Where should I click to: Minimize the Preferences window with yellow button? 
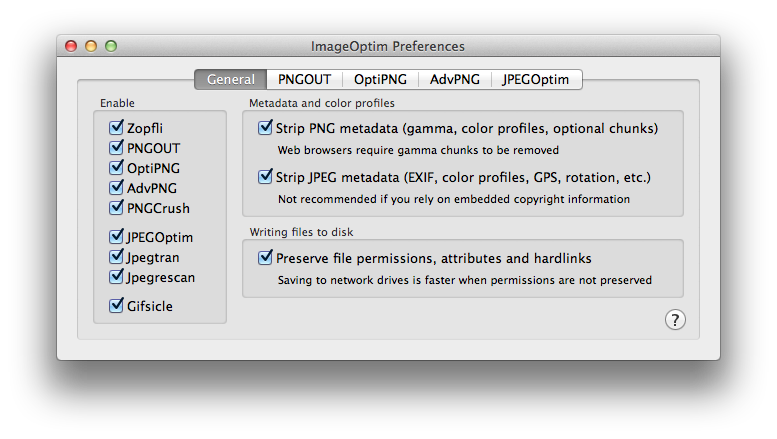(x=91, y=46)
